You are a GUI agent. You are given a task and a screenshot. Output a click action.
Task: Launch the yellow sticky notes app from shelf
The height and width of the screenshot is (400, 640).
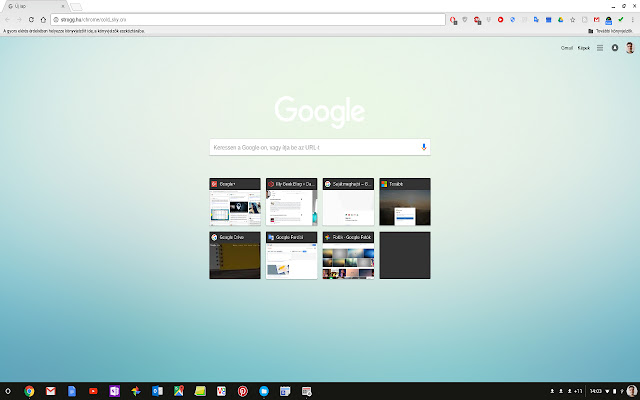click(200, 391)
